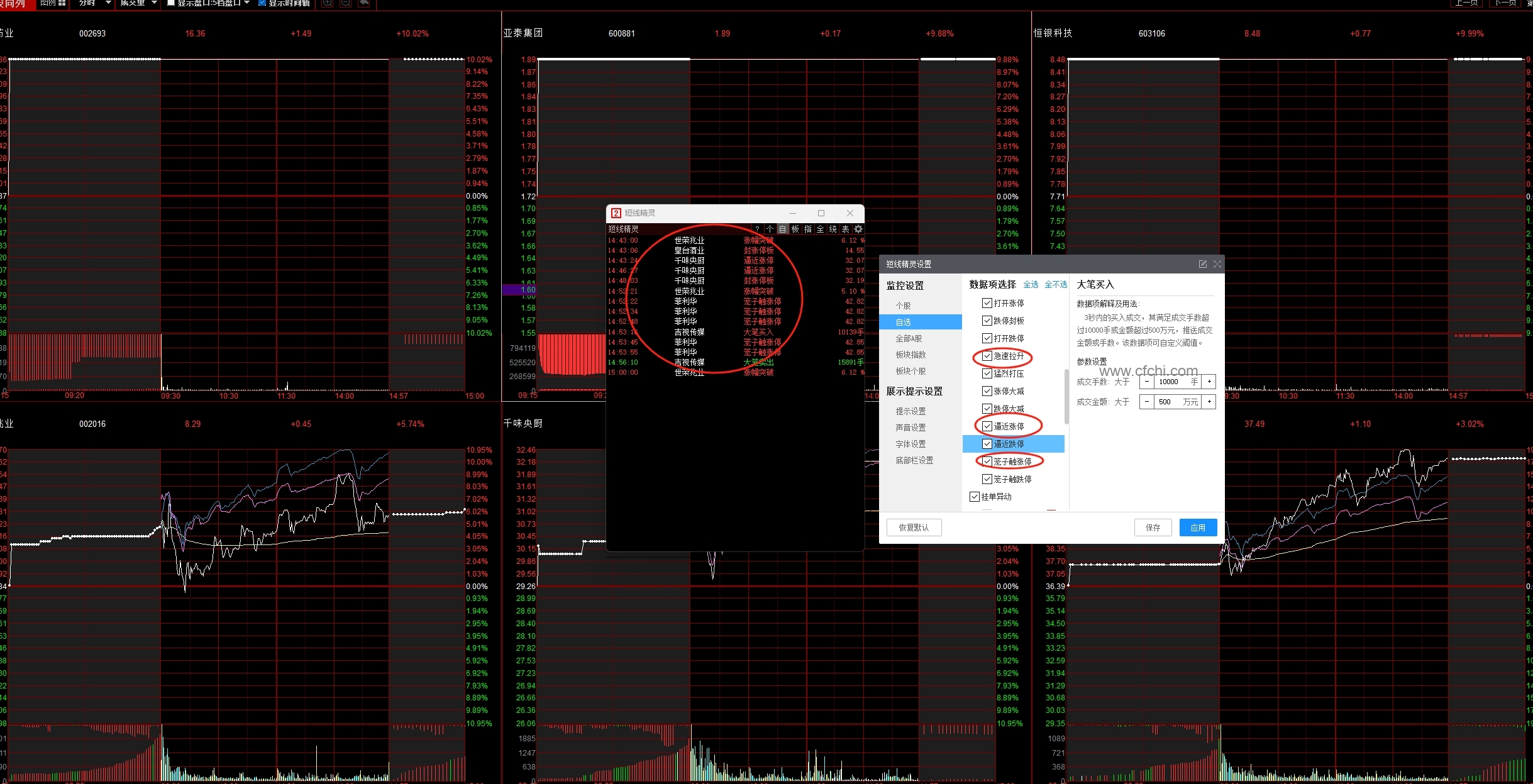1533x784 pixels.
Task: Uncheck the 急速拉升 checkbox
Action: 987,356
